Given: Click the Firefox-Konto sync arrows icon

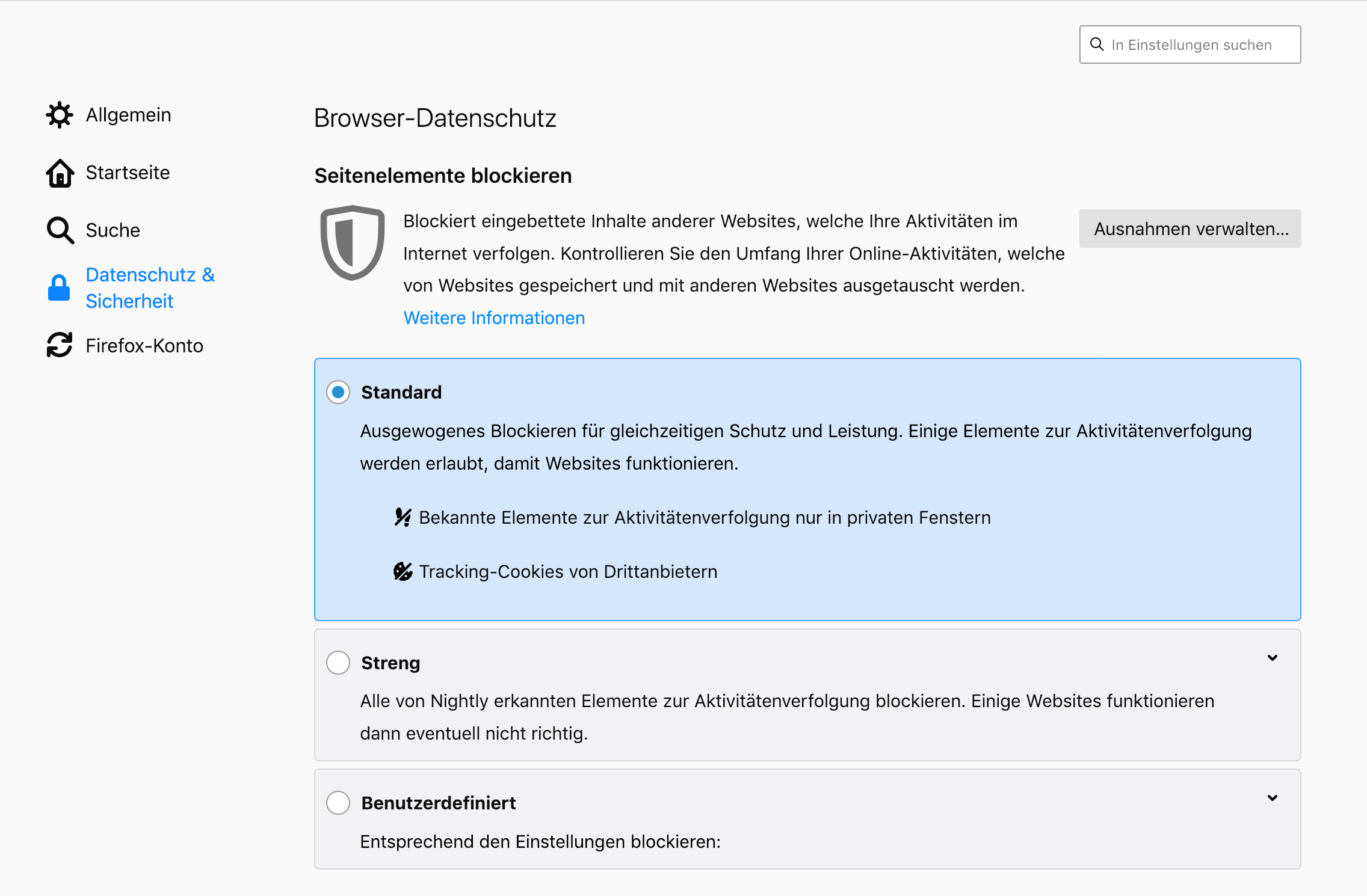Looking at the screenshot, I should [x=60, y=346].
